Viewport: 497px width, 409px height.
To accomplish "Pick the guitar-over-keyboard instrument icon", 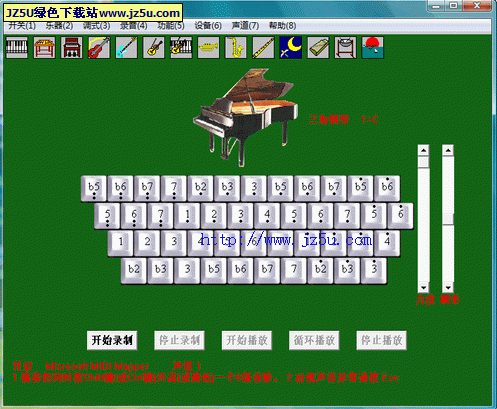I will tap(181, 48).
